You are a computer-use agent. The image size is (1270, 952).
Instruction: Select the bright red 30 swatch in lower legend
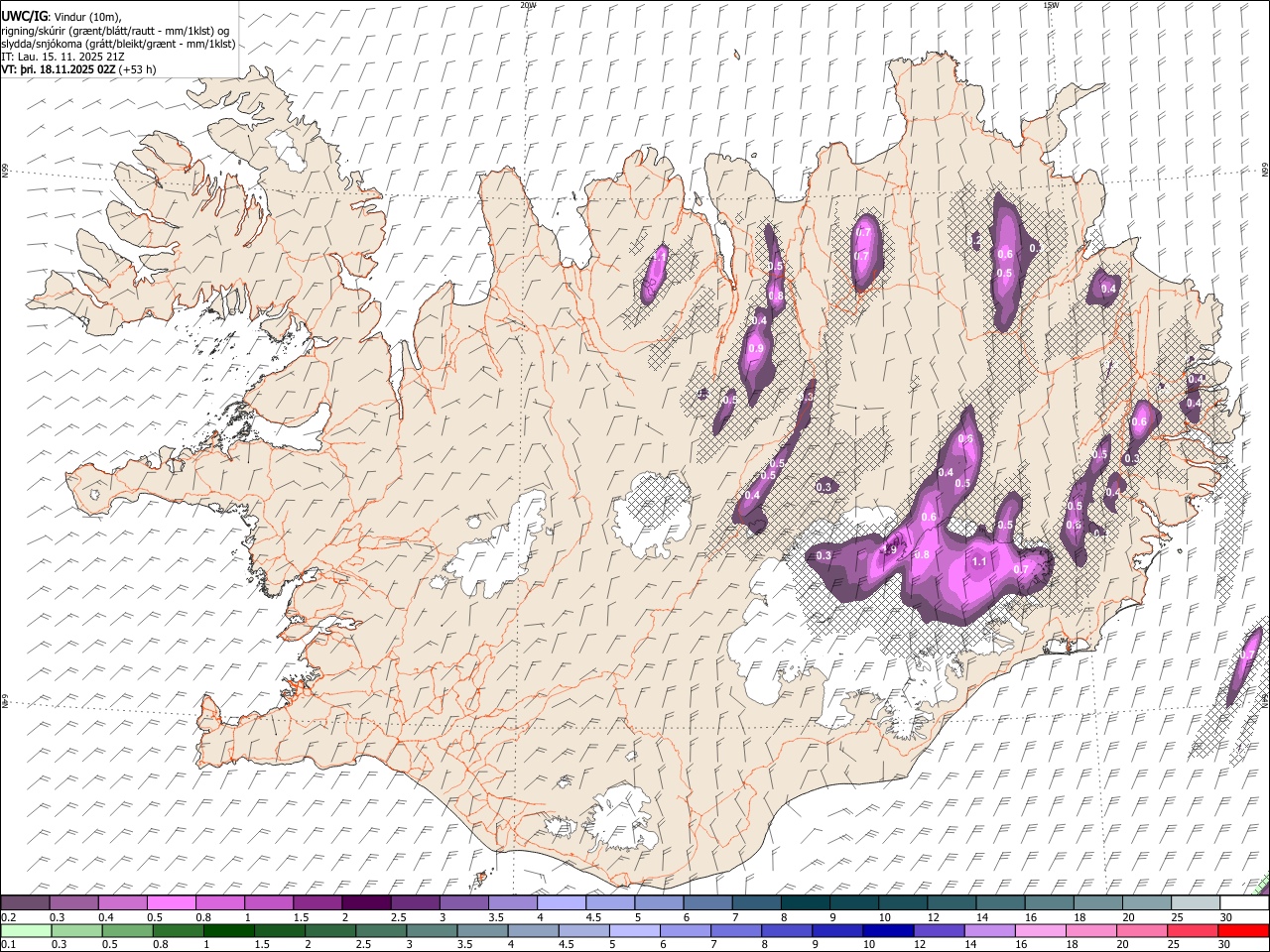[x=1243, y=930]
